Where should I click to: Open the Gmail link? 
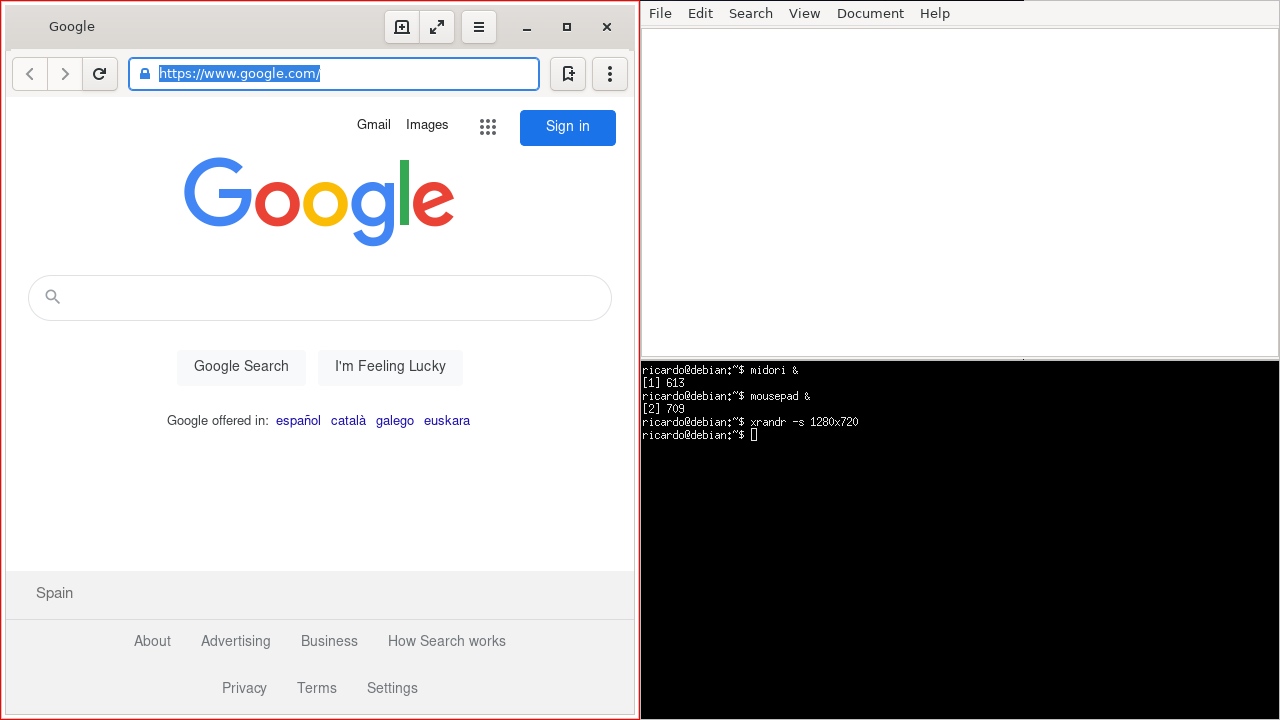(x=374, y=125)
